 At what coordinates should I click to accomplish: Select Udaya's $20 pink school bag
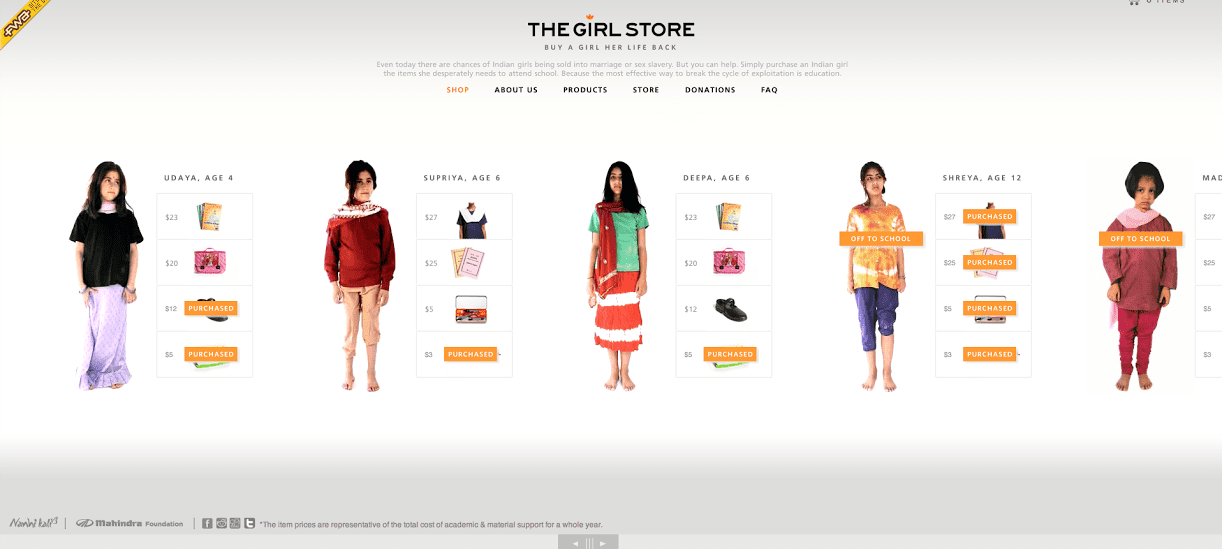click(205, 263)
